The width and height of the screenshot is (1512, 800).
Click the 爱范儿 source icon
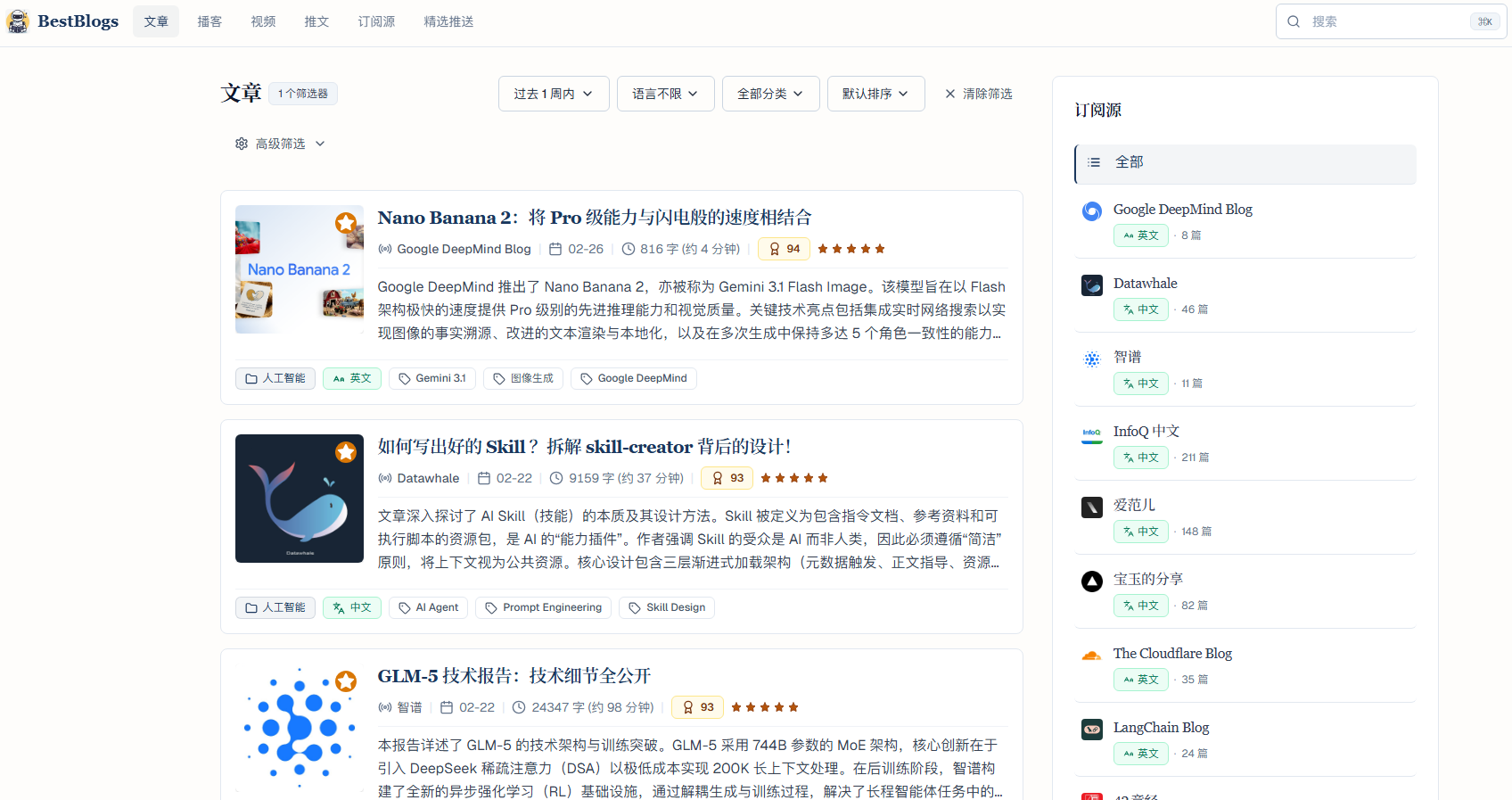(1091, 507)
